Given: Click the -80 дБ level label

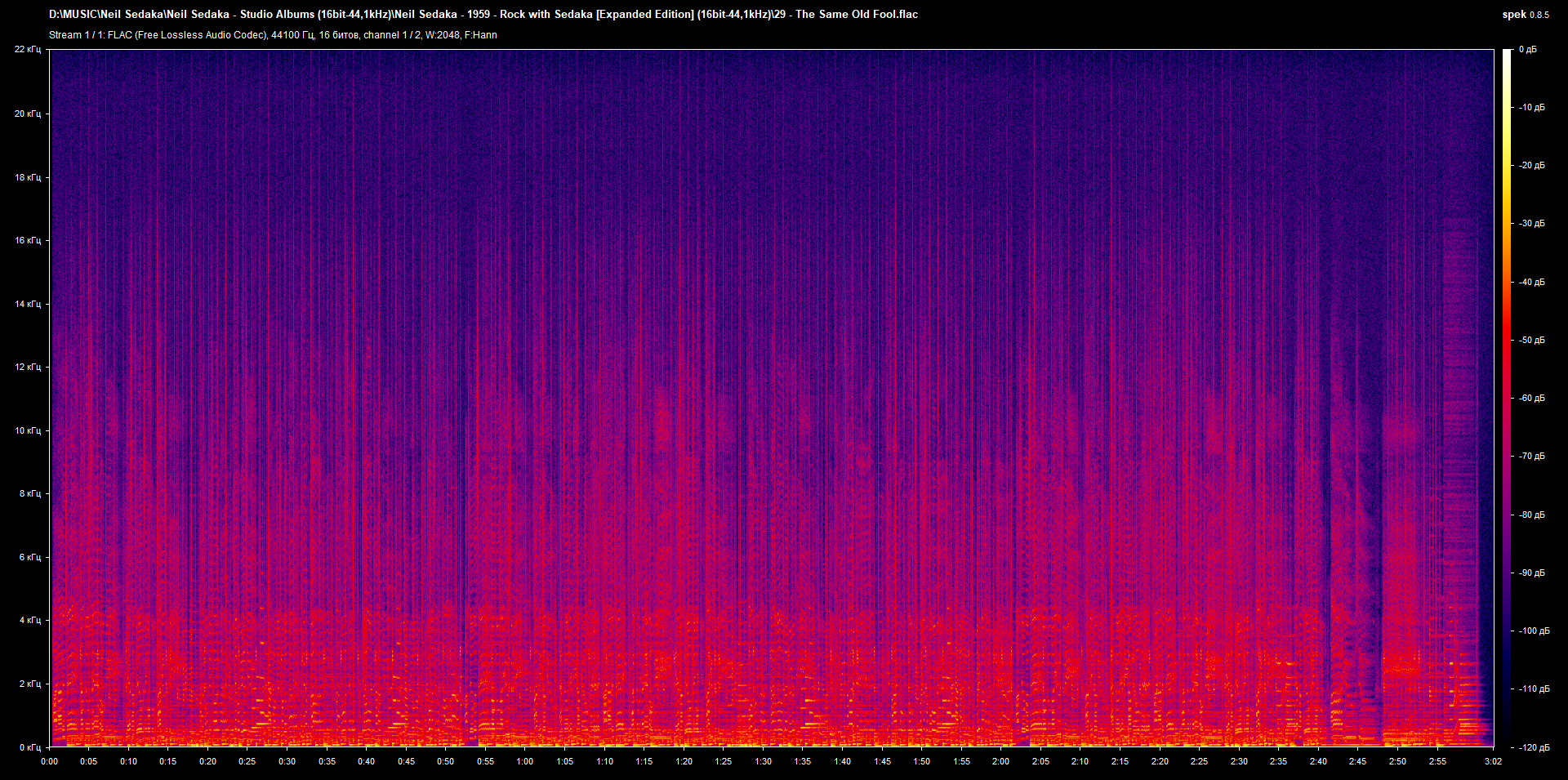Looking at the screenshot, I should point(1531,515).
